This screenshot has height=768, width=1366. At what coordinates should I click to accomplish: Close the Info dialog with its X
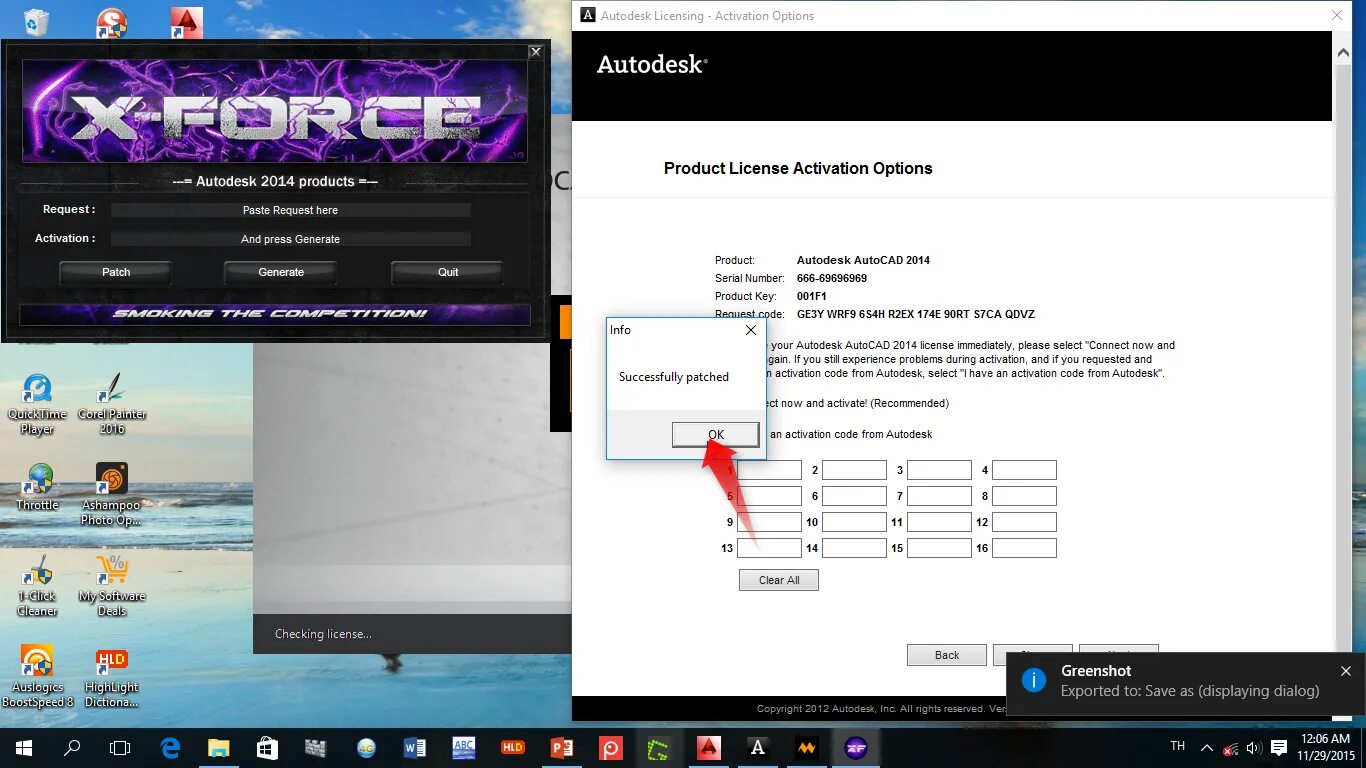[751, 330]
